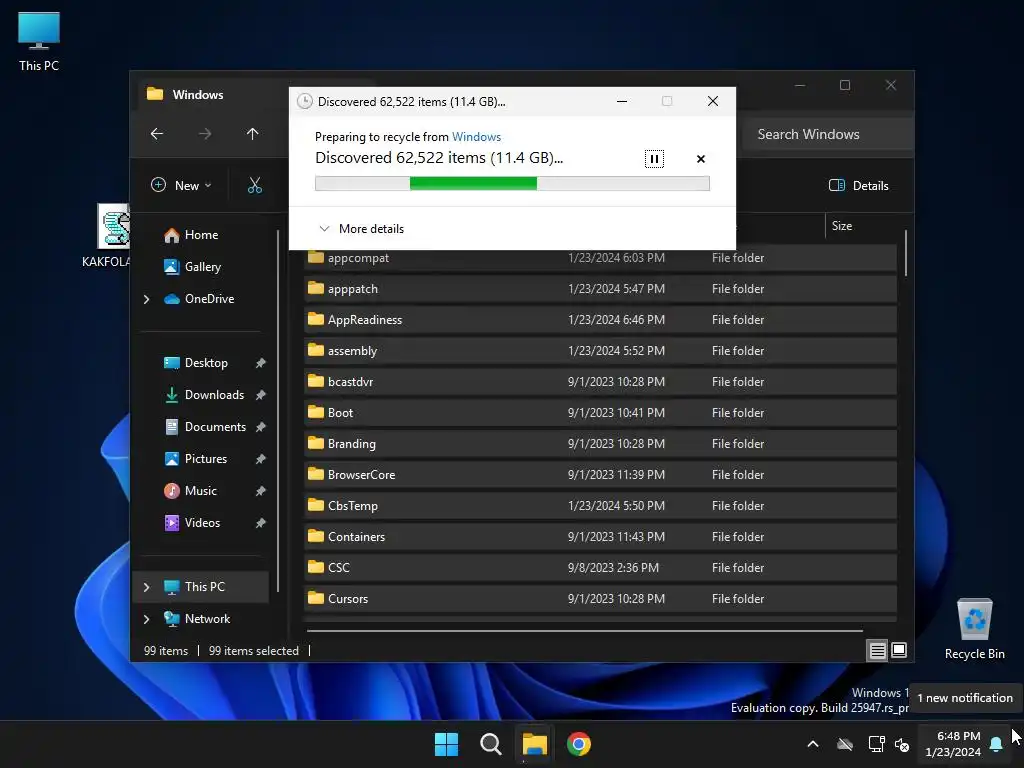Select the assembly folder
Image resolution: width=1024 pixels, height=768 pixels.
(x=600, y=351)
